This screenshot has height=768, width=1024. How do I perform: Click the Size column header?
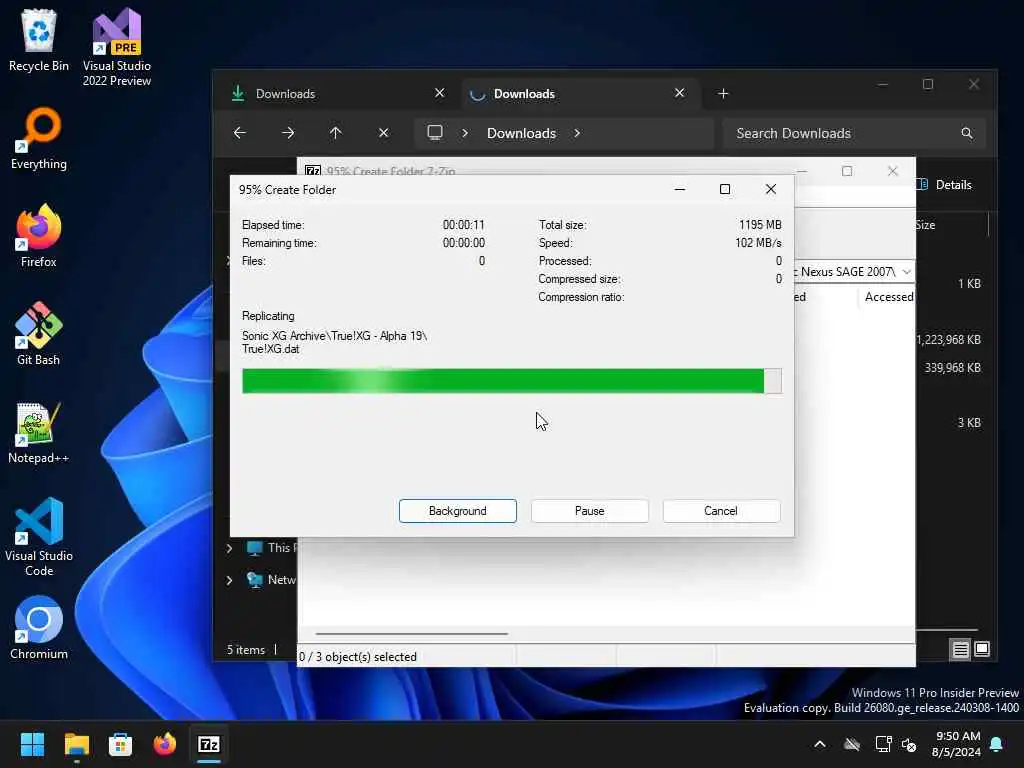[925, 225]
